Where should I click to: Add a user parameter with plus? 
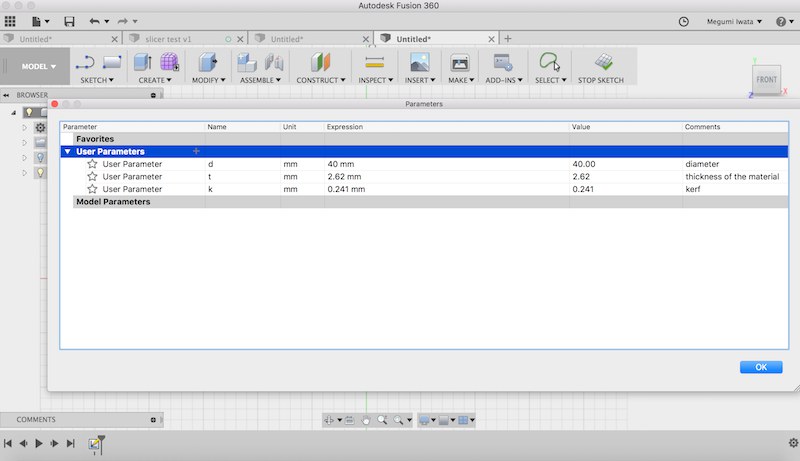pos(196,151)
